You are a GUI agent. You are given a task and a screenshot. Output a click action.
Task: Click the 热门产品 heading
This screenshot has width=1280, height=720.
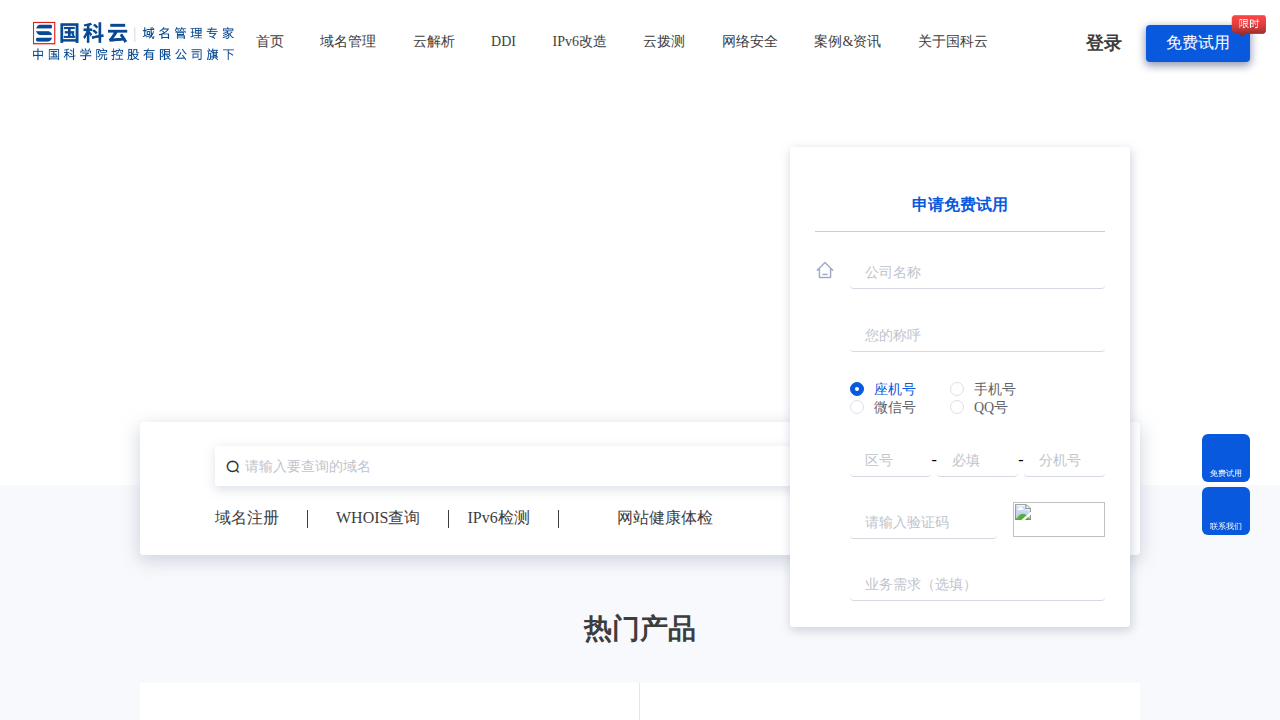[x=640, y=629]
